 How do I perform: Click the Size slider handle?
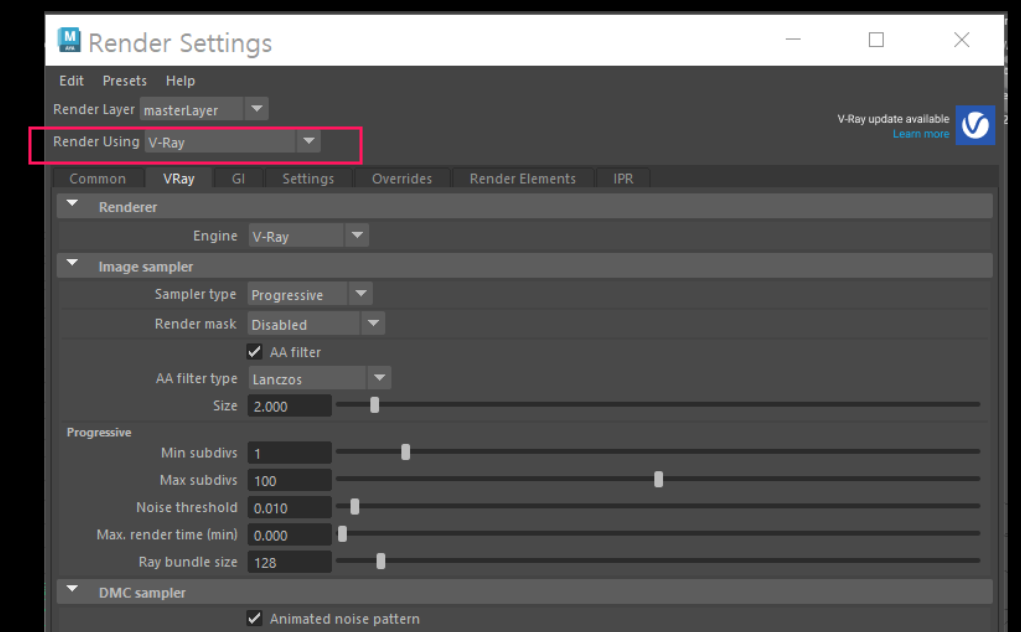click(x=374, y=405)
